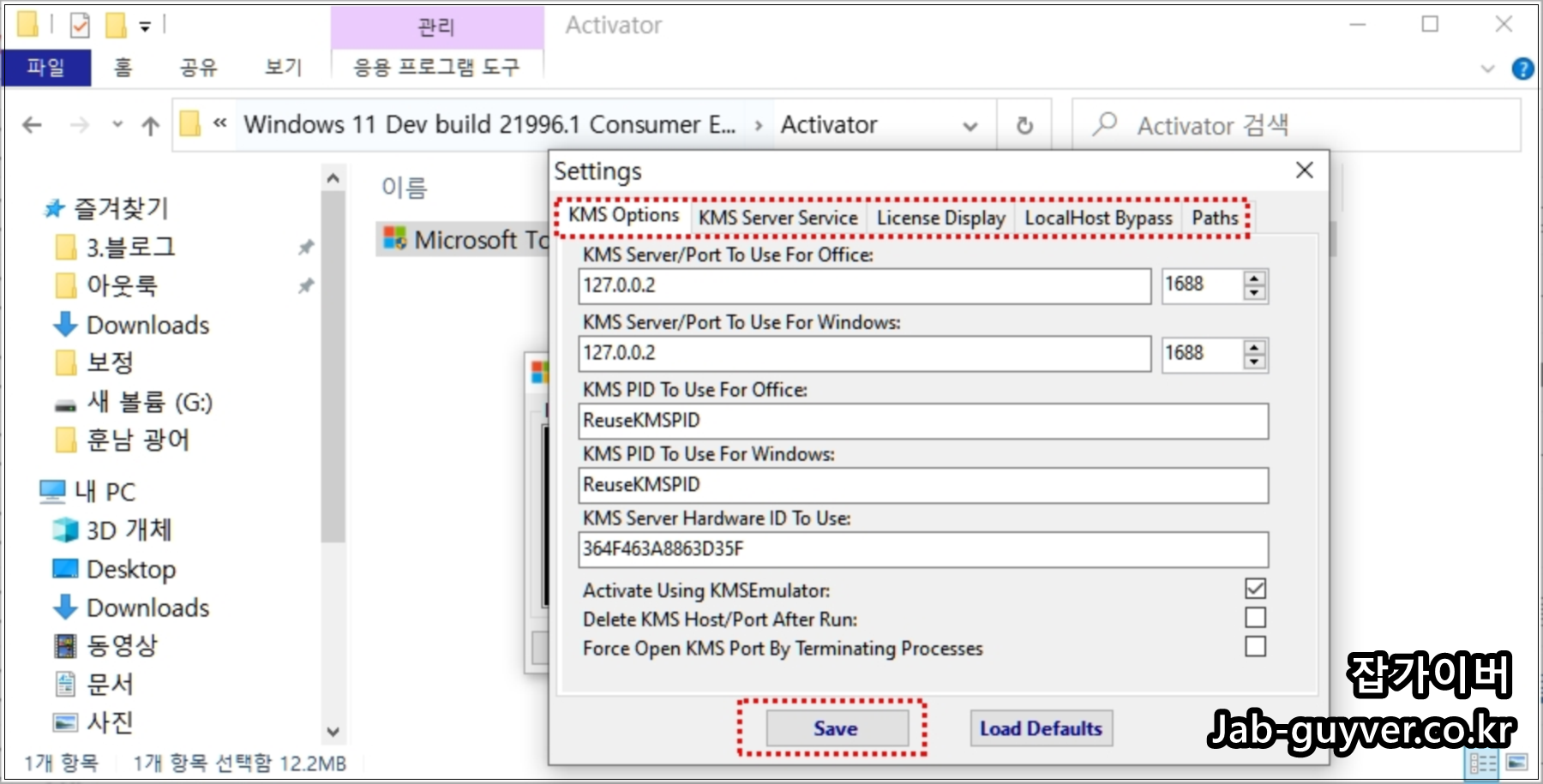1543x784 pixels.
Task: Open the KMS Server Service tab
Action: pos(778,218)
